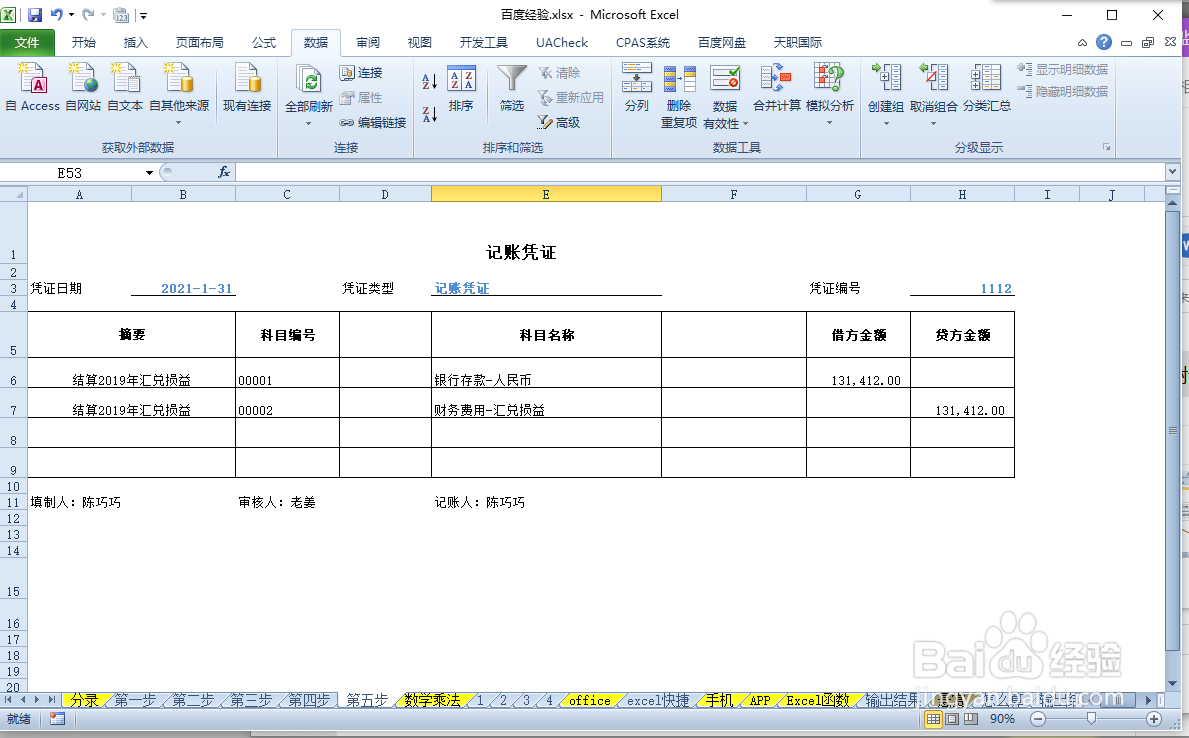
Task: Click the 编辑链接 edit links button
Action: tap(371, 123)
